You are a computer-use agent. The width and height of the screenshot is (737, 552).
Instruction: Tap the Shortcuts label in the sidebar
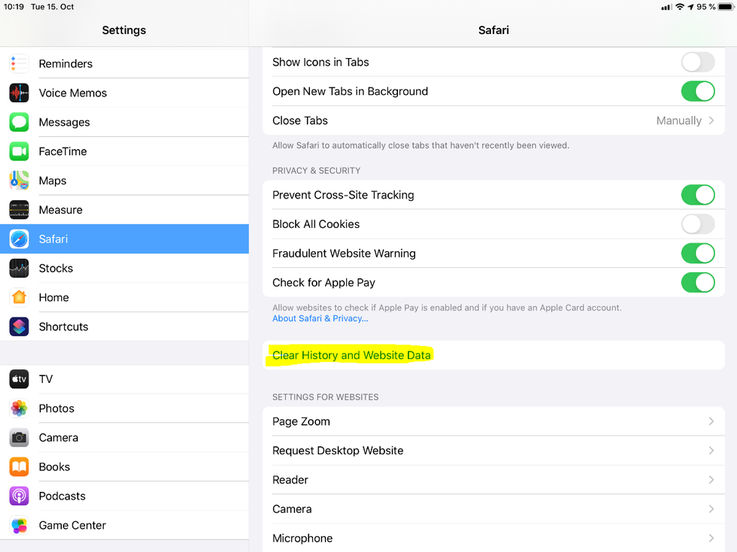63,326
